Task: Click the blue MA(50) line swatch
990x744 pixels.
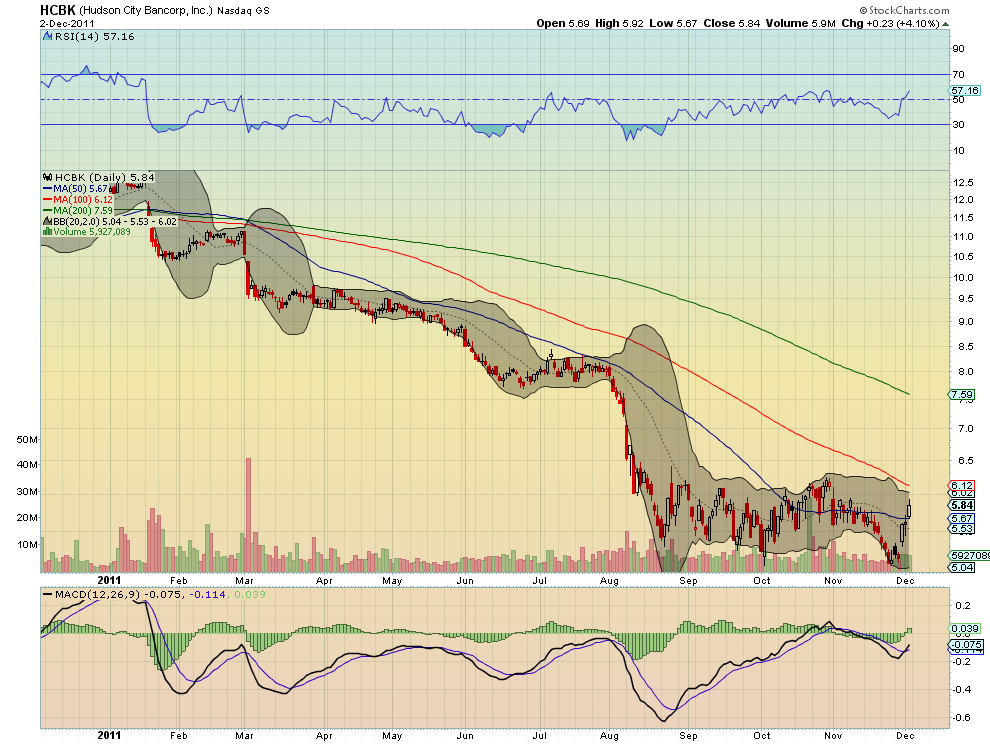Action: (x=48, y=189)
